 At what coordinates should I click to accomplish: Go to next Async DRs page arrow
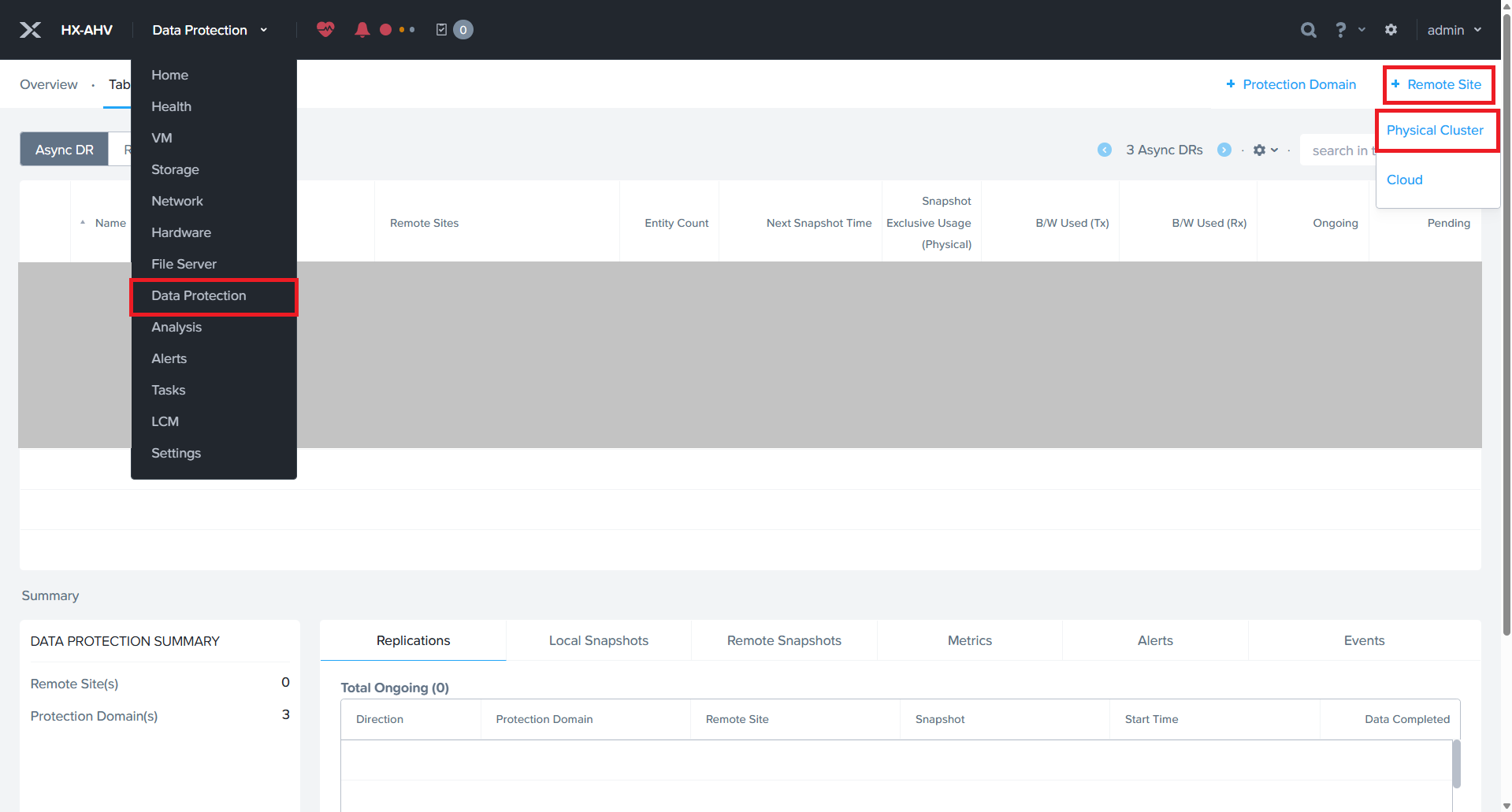click(1224, 150)
